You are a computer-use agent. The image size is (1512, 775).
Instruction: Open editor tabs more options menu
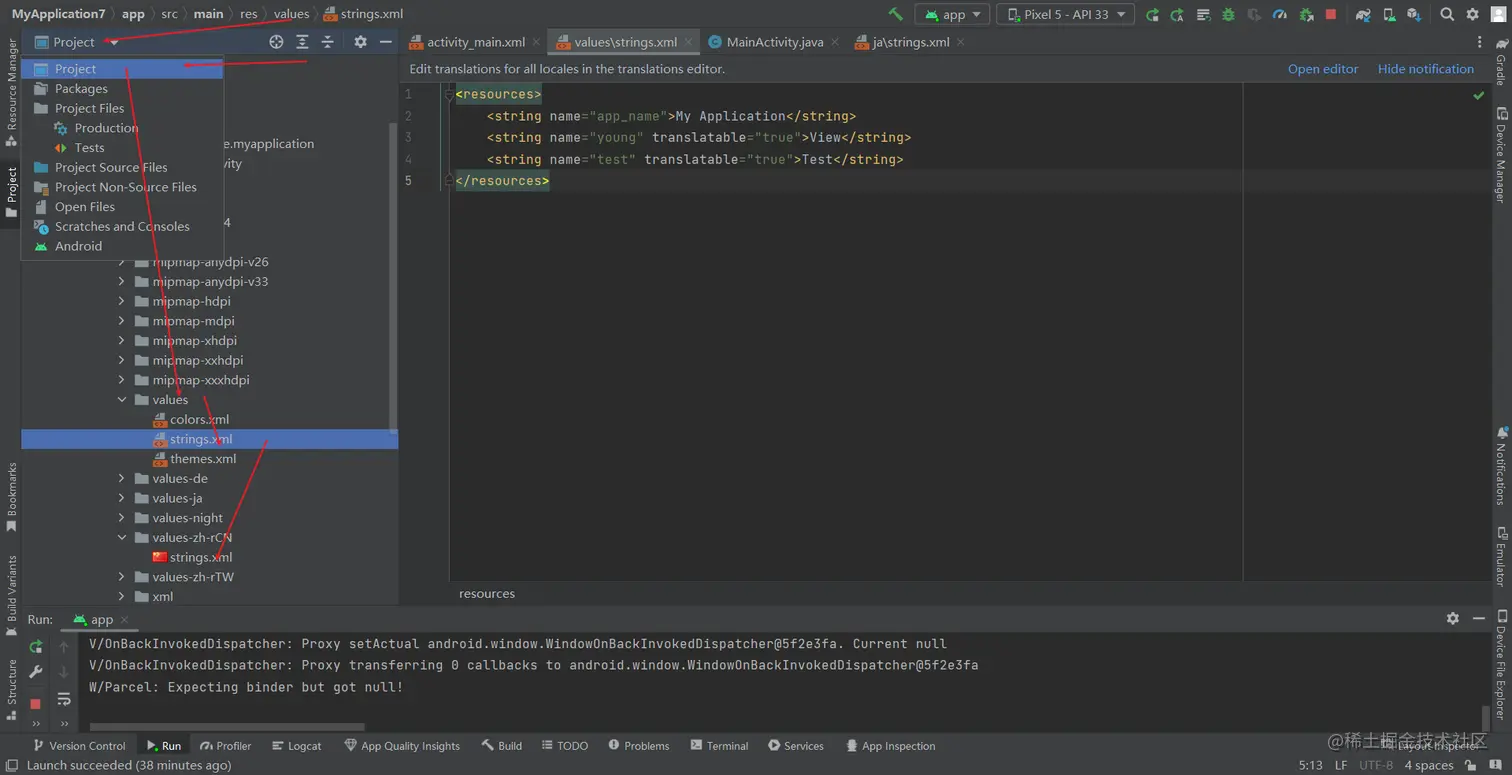click(x=1480, y=42)
